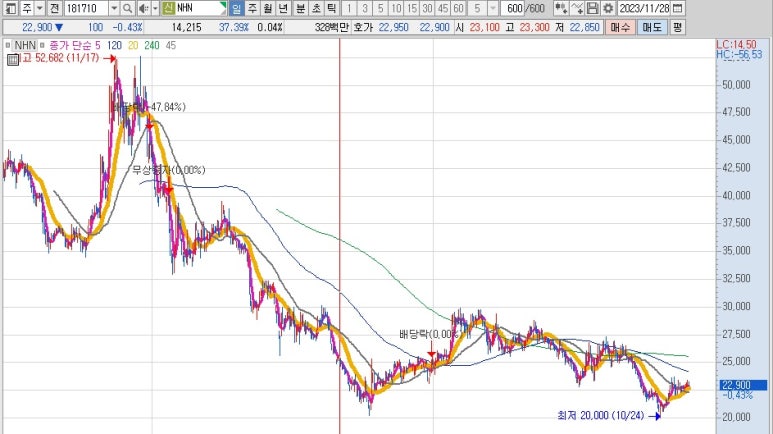Click the NHN legend label
Viewport: 773px width, 434px height.
25,45
